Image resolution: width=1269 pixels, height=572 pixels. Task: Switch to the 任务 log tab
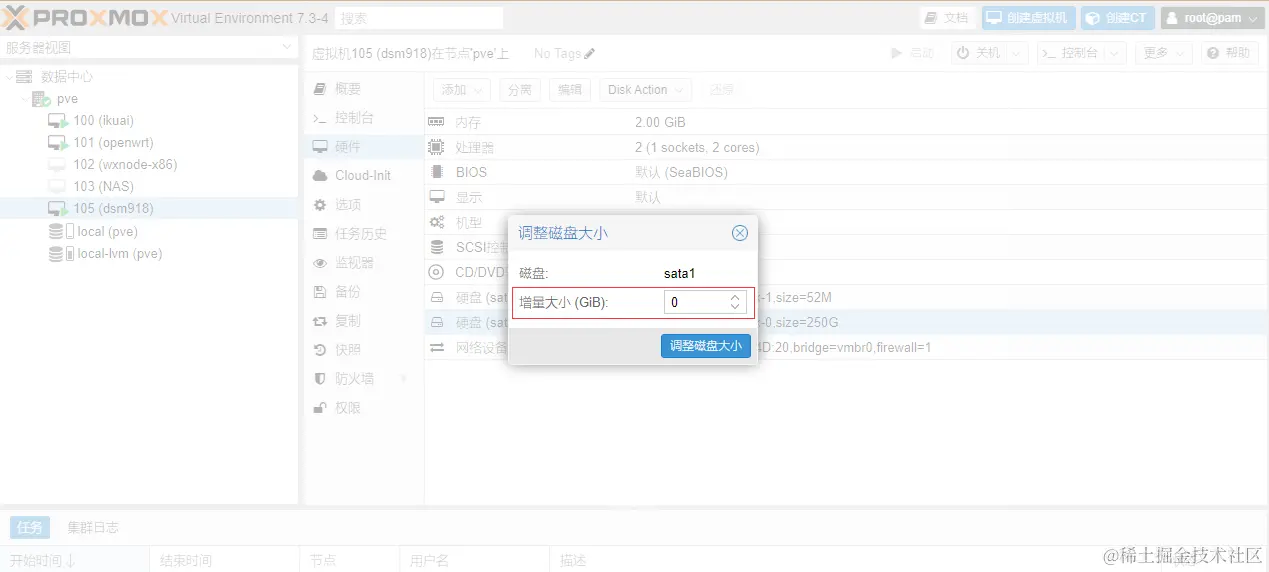click(29, 528)
